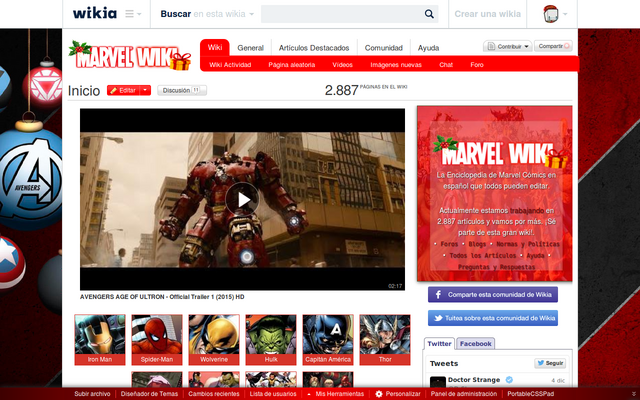View Imágenes nuevas

coord(396,64)
